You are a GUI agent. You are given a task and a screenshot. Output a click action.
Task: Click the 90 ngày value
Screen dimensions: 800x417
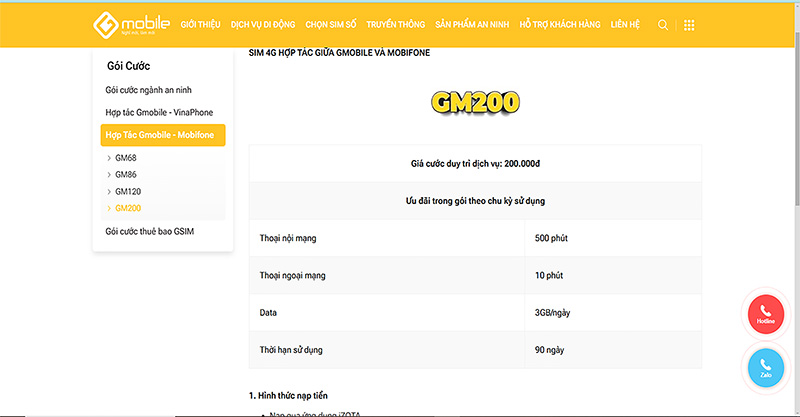coord(549,350)
